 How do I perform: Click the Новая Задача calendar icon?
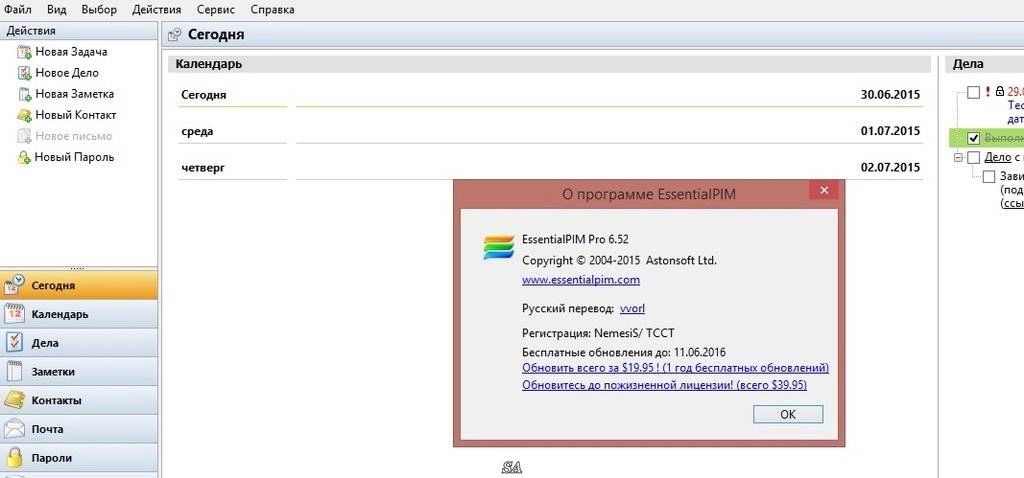click(24, 52)
